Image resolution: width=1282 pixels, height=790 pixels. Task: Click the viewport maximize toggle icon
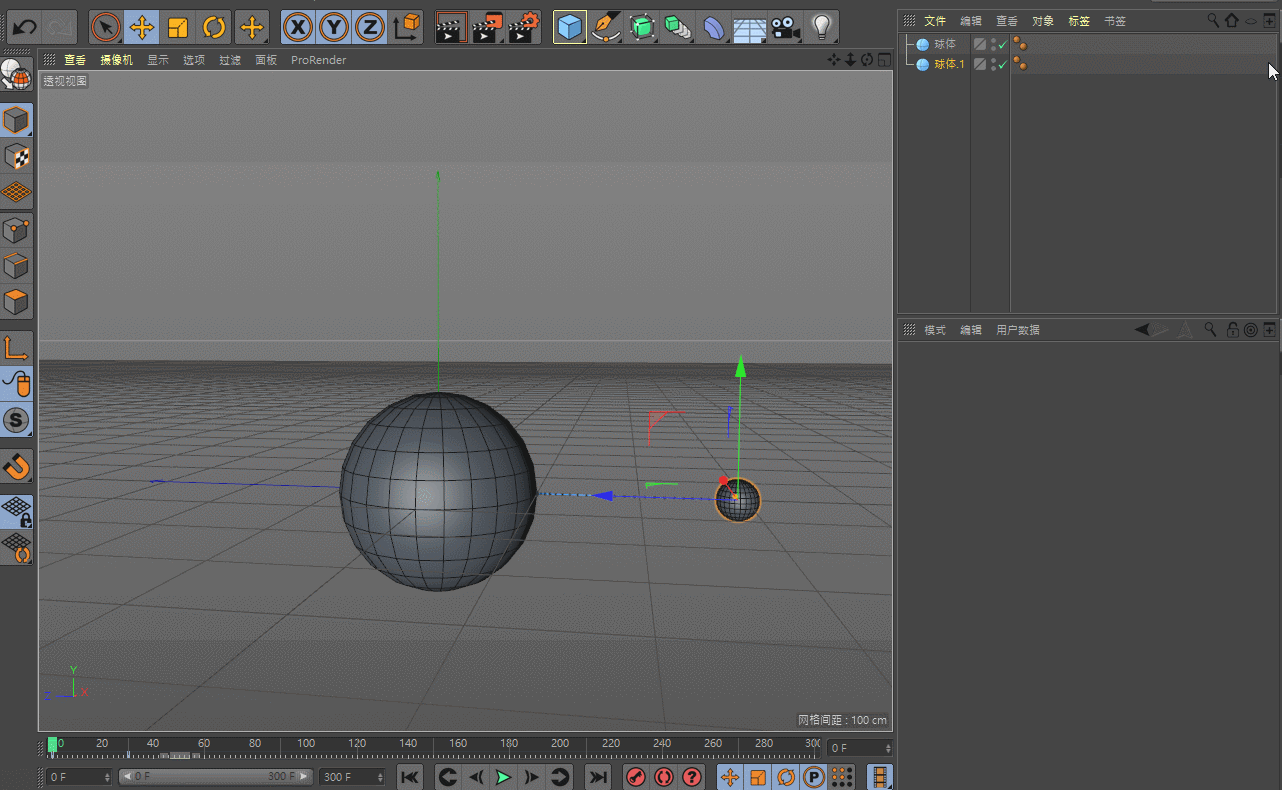click(x=884, y=60)
